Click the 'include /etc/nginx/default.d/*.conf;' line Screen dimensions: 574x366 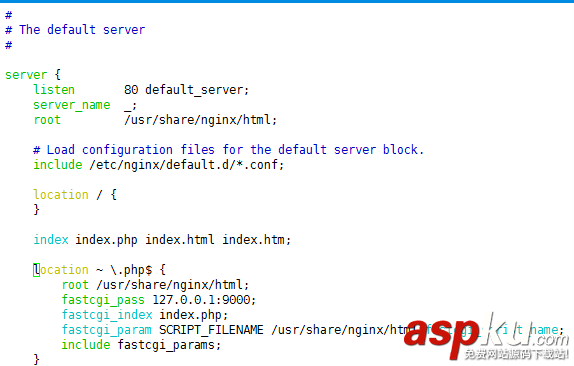point(159,165)
